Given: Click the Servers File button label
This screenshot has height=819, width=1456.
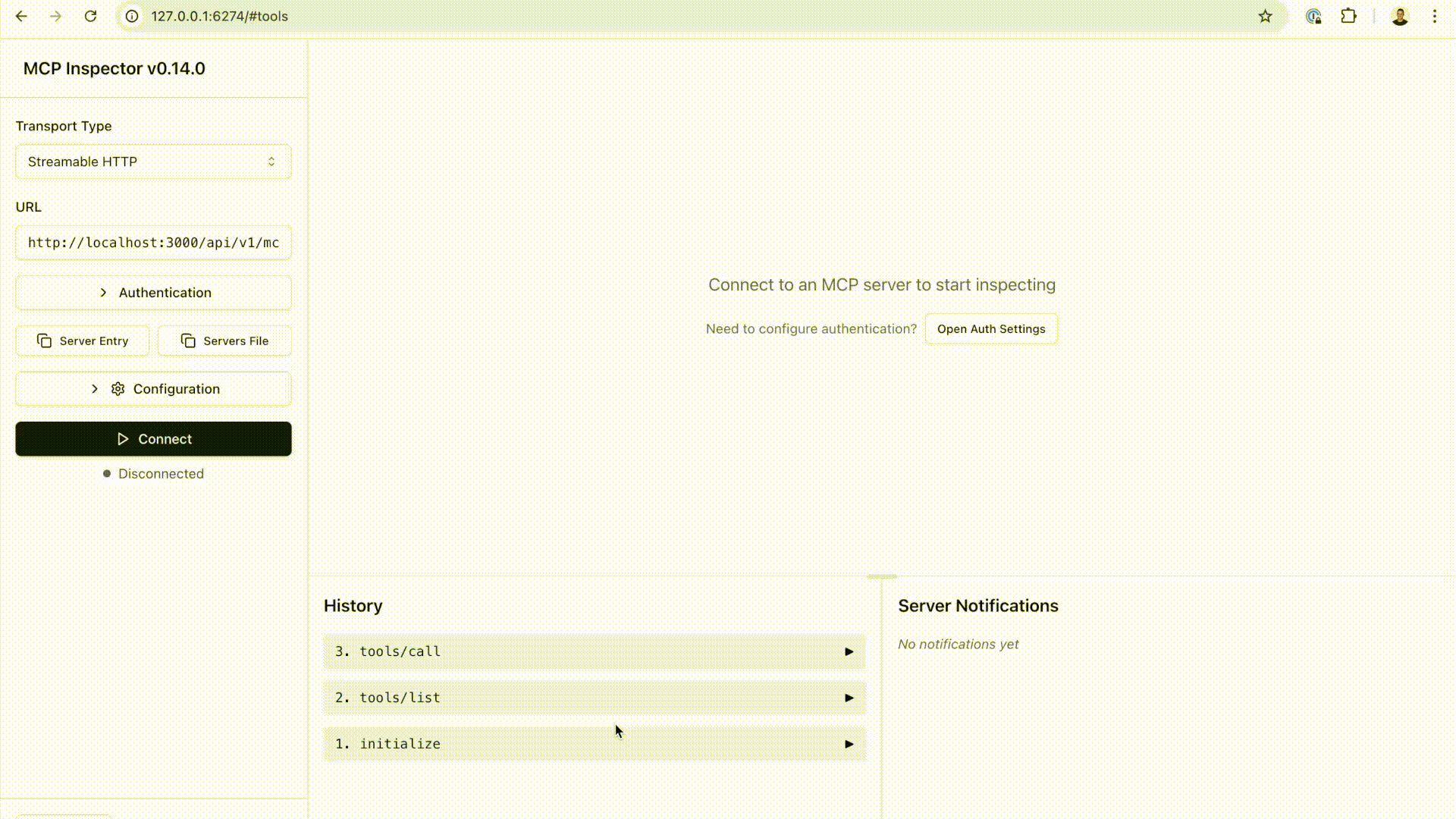Looking at the screenshot, I should (236, 341).
